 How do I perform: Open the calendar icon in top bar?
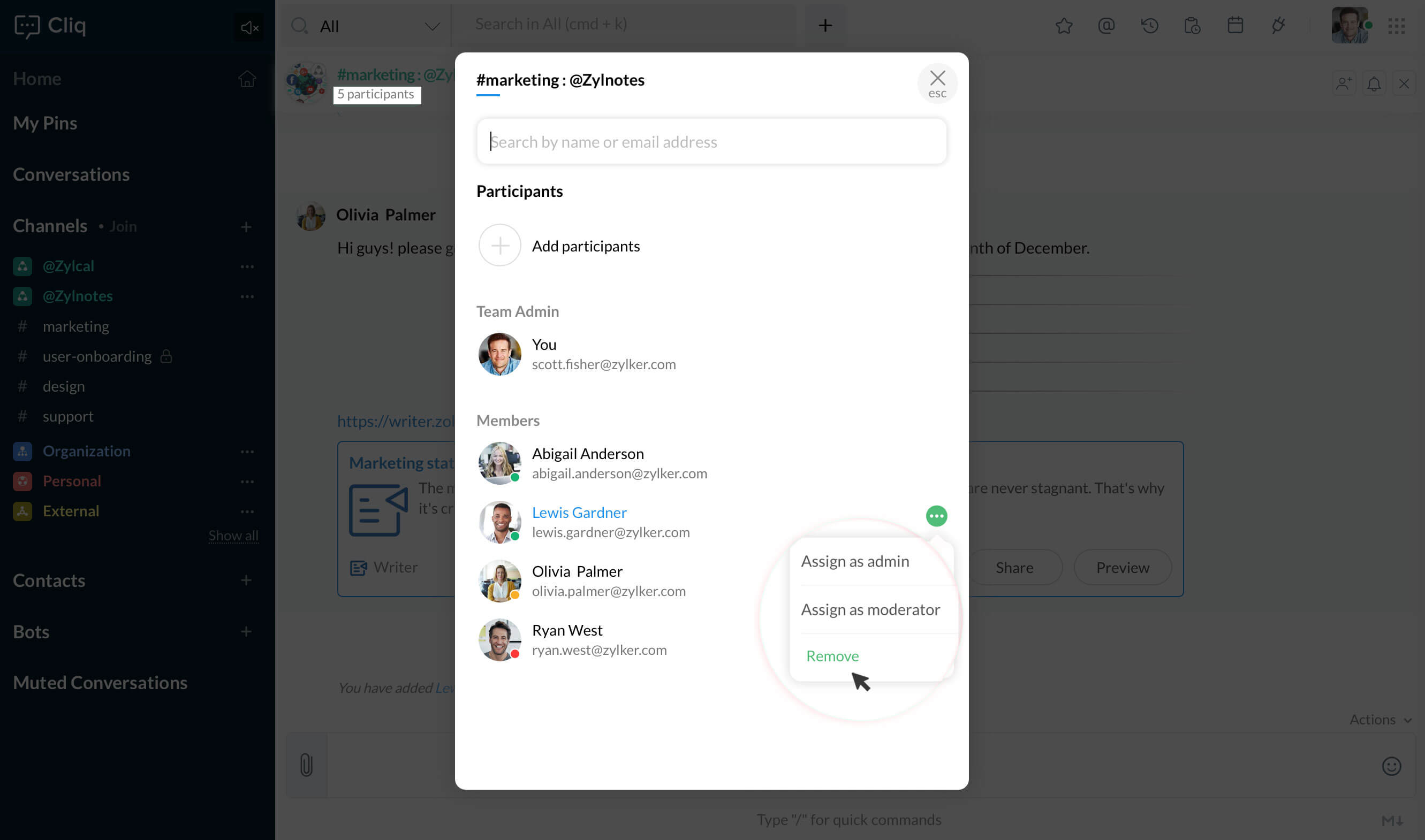[1235, 26]
